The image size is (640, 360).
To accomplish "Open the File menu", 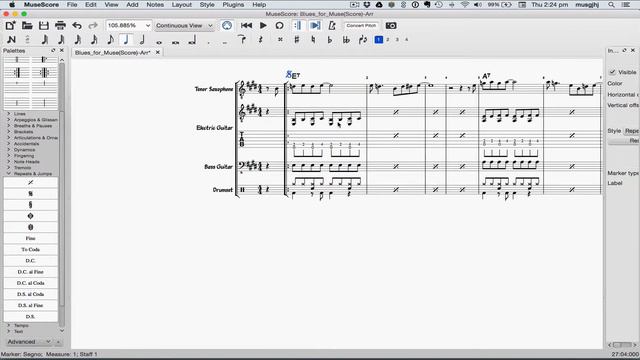I will [x=72, y=4].
